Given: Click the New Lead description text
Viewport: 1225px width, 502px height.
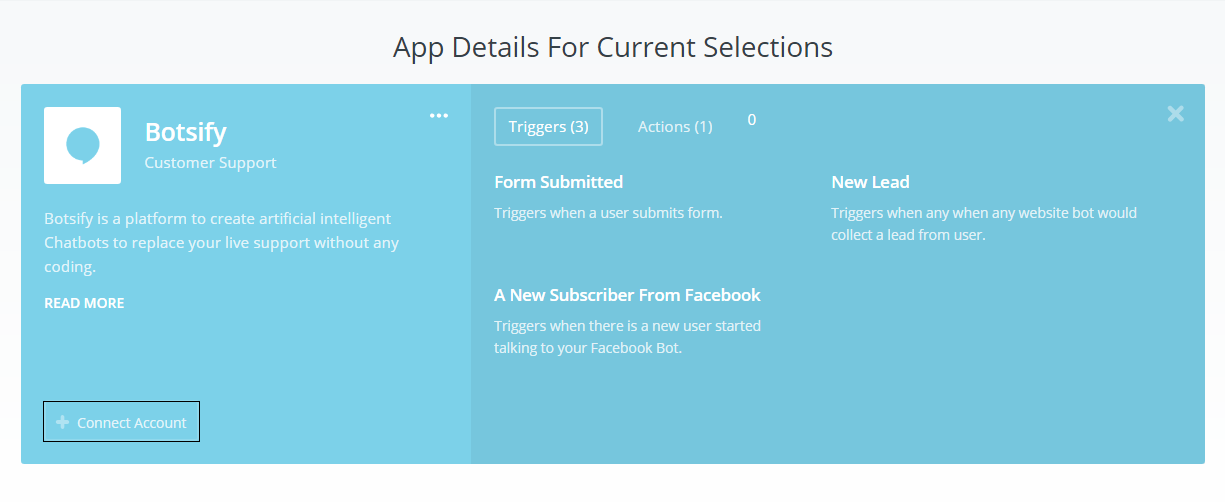Looking at the screenshot, I should pyautogui.click(x=984, y=224).
